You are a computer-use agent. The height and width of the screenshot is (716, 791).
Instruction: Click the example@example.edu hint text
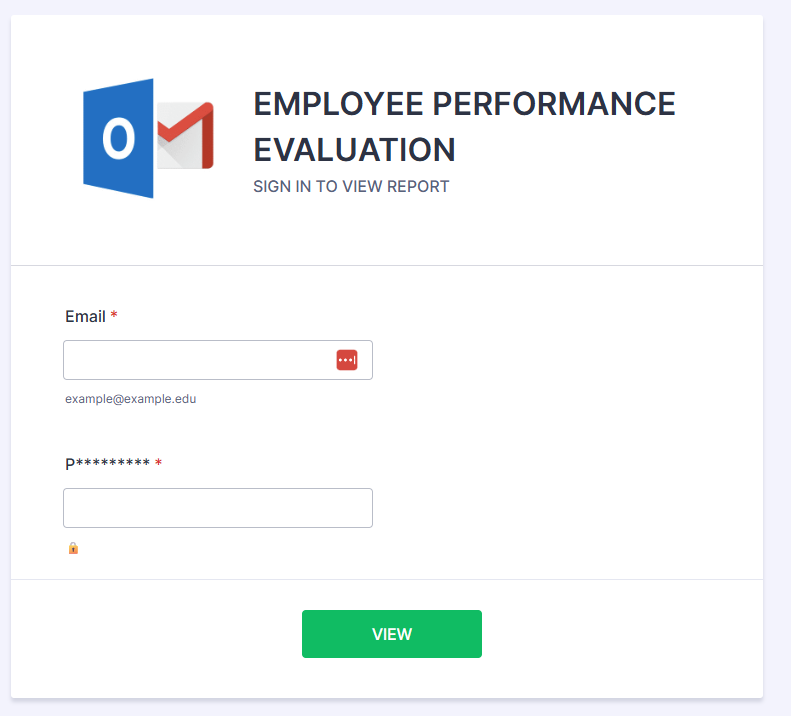[131, 399]
